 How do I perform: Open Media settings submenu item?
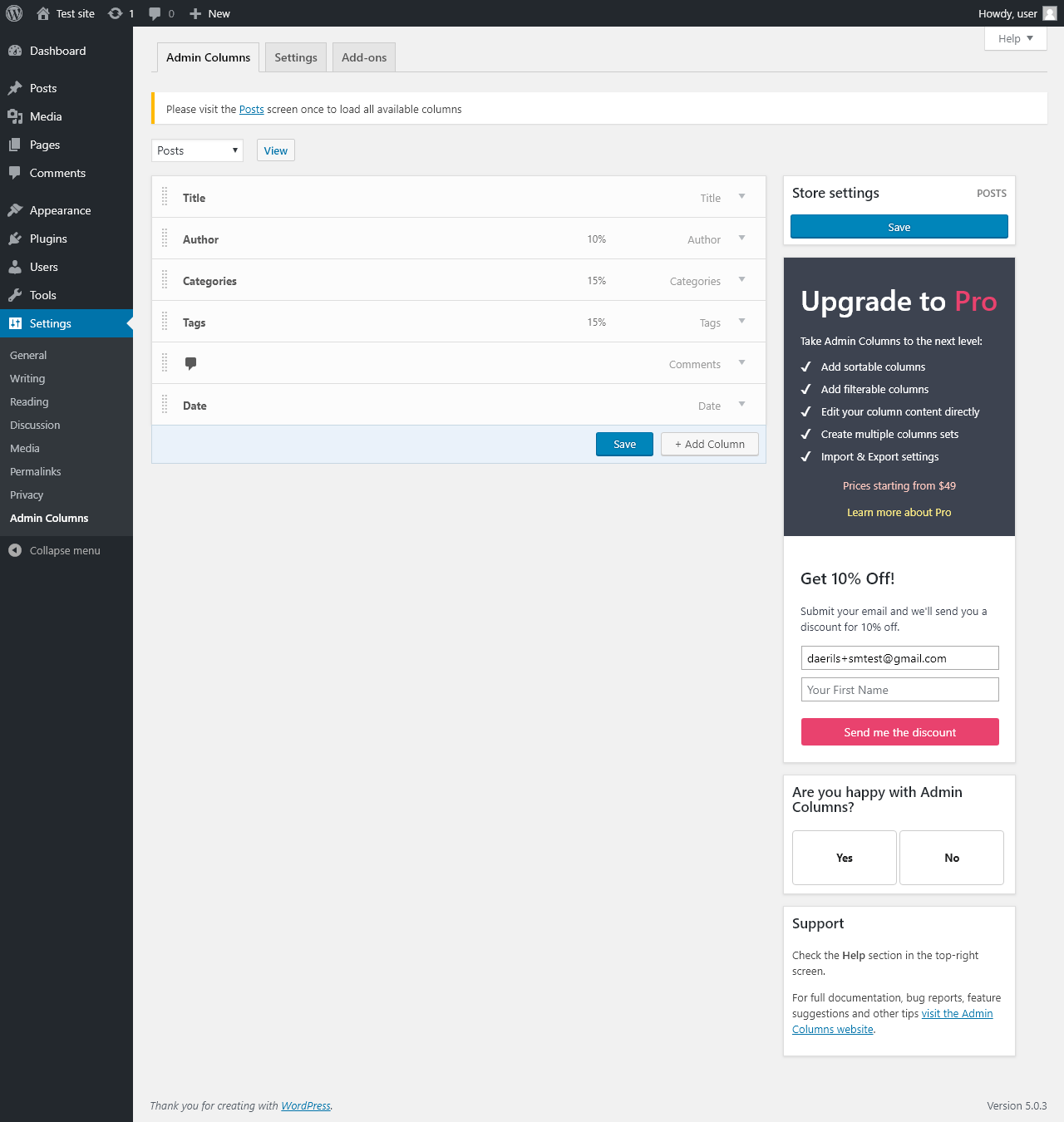pos(25,448)
